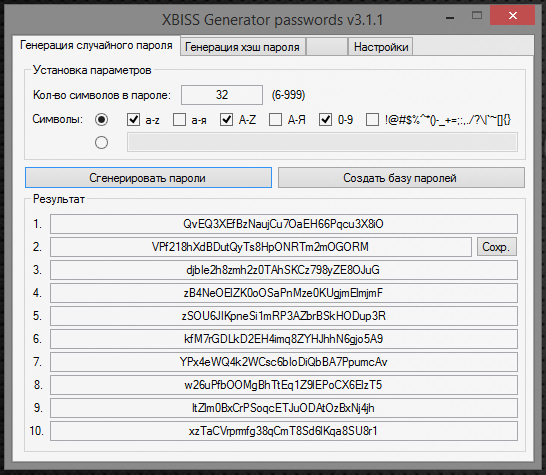The height and width of the screenshot is (475, 546).
Task: Close the XBISS Generator passwords window
Action: 512,15
